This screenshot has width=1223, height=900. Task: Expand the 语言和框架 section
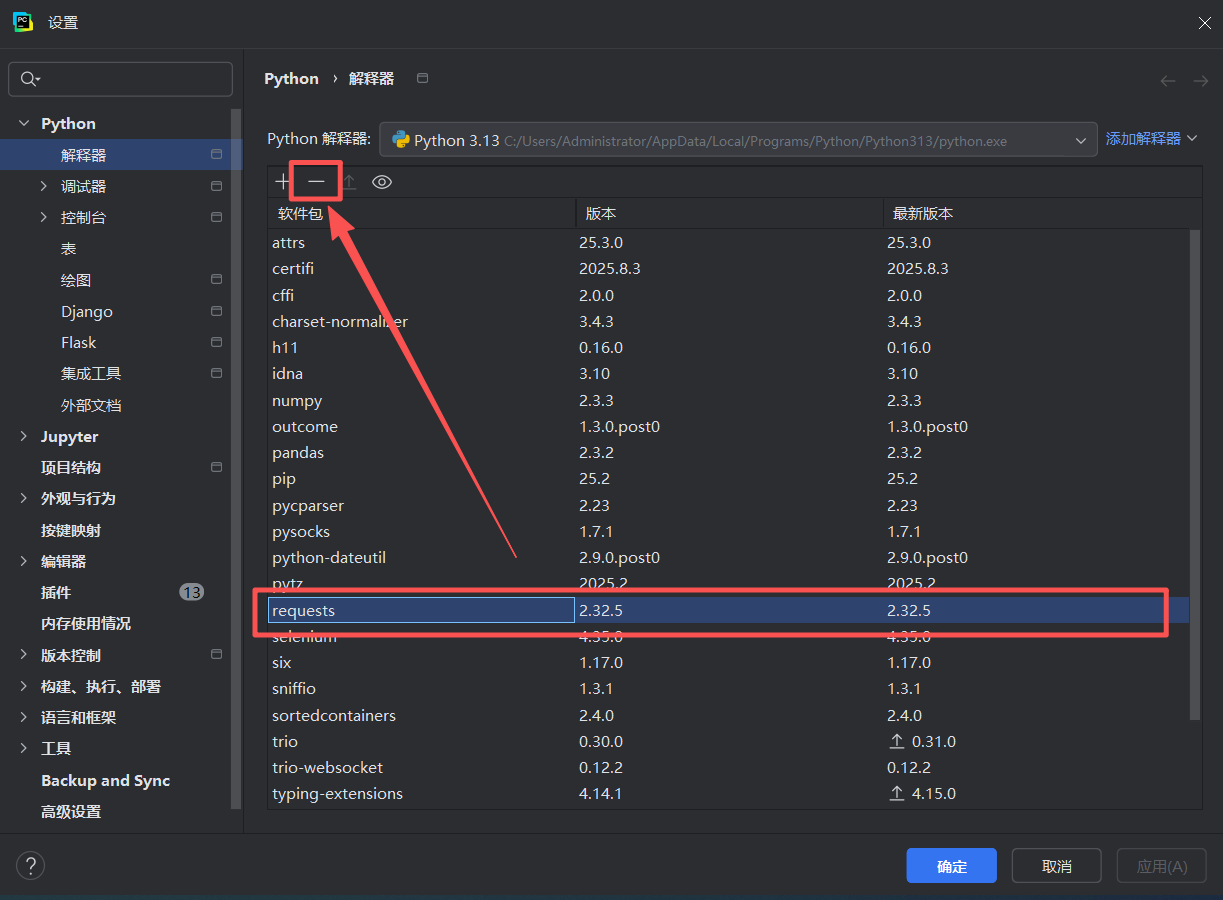[x=24, y=717]
